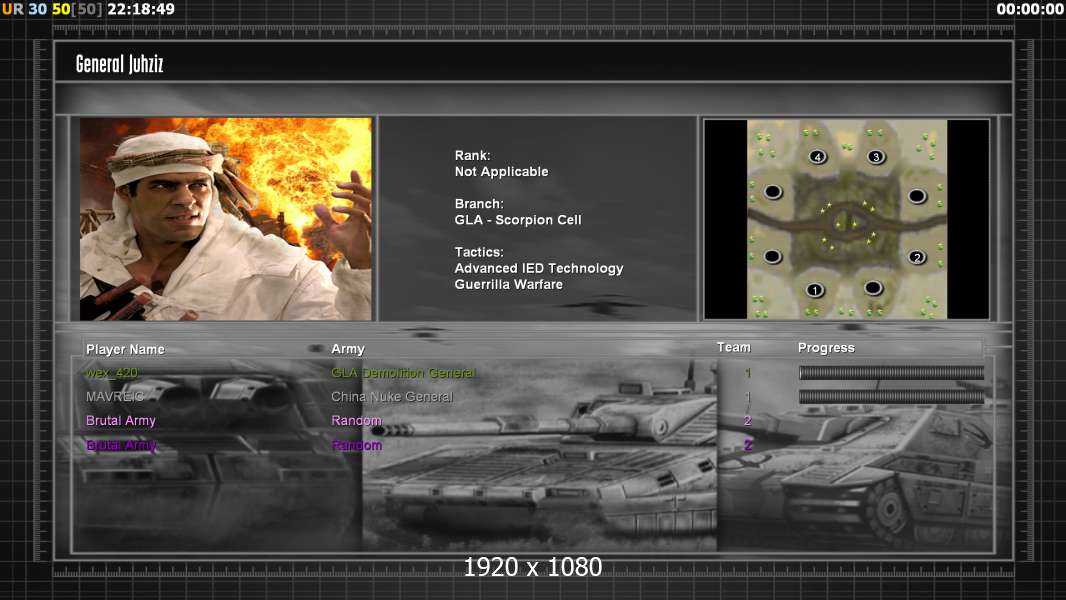Image resolution: width=1066 pixels, height=600 pixels.
Task: Select player name 'wex_420'
Action: click(111, 373)
